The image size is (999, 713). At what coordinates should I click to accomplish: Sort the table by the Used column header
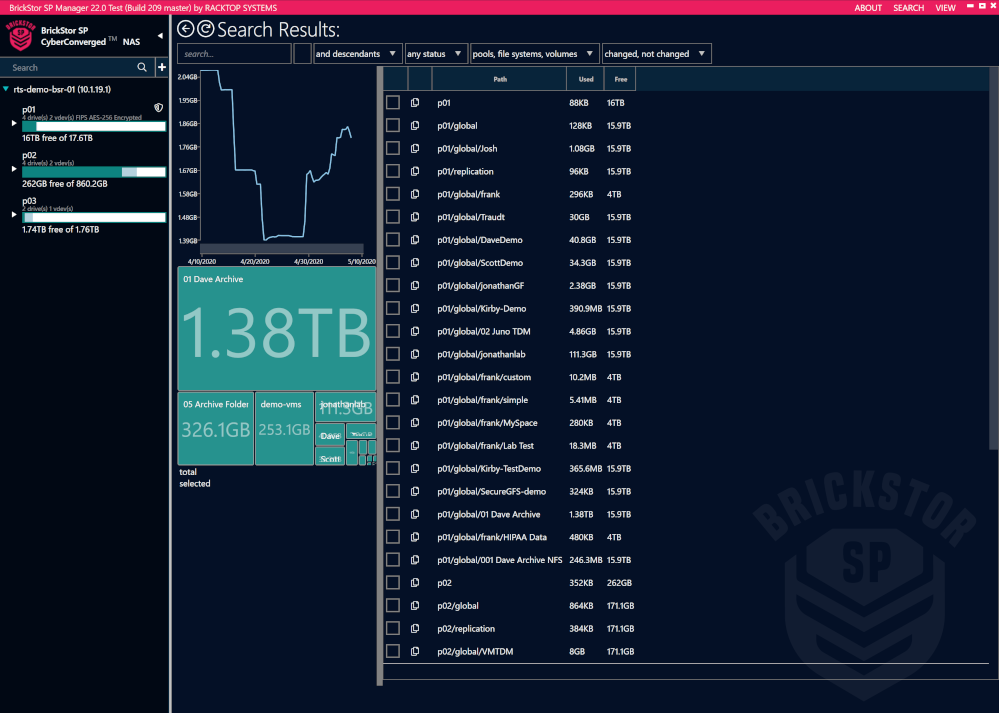[x=586, y=79]
